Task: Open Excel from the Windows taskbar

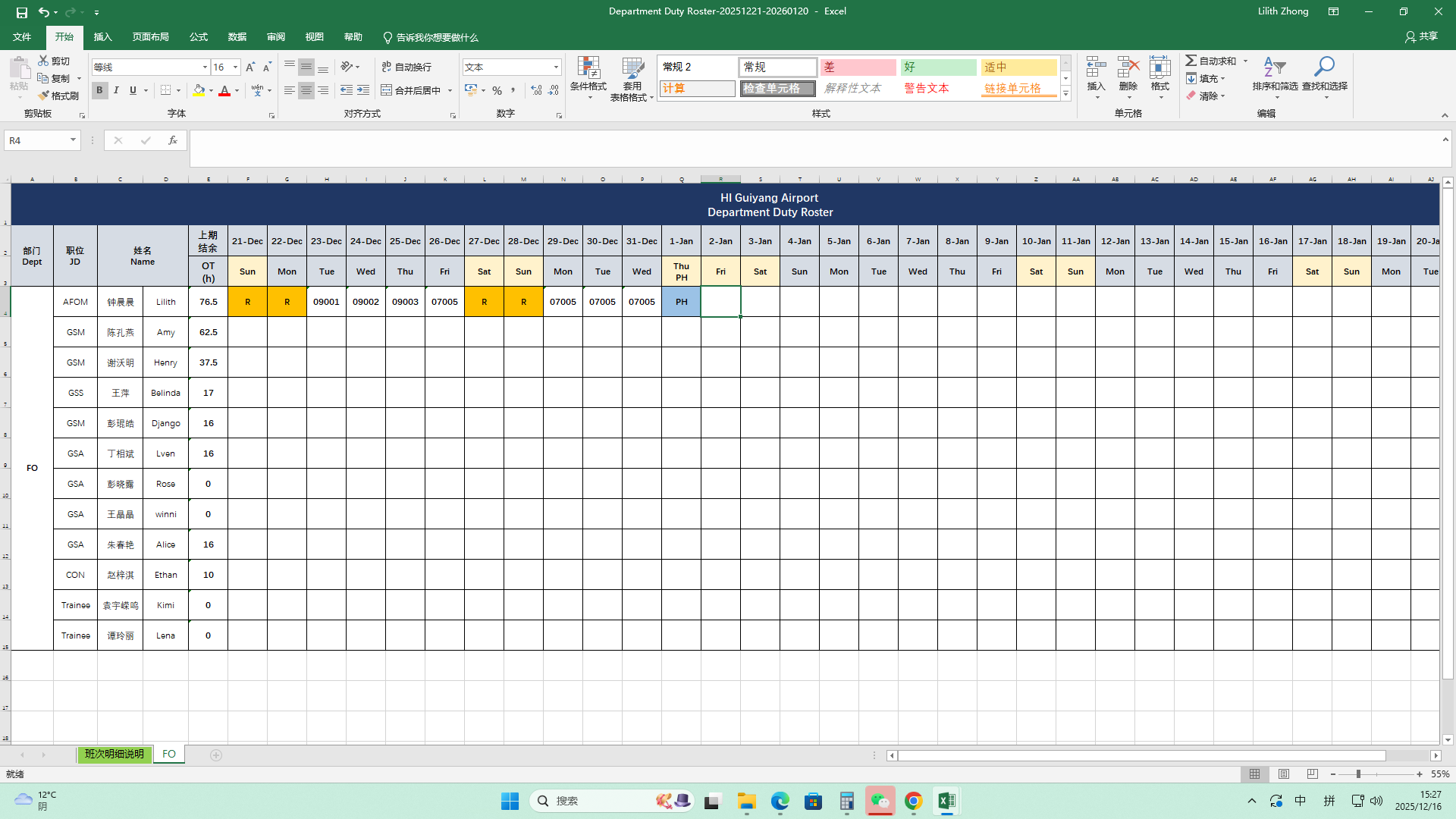Action: [x=946, y=801]
